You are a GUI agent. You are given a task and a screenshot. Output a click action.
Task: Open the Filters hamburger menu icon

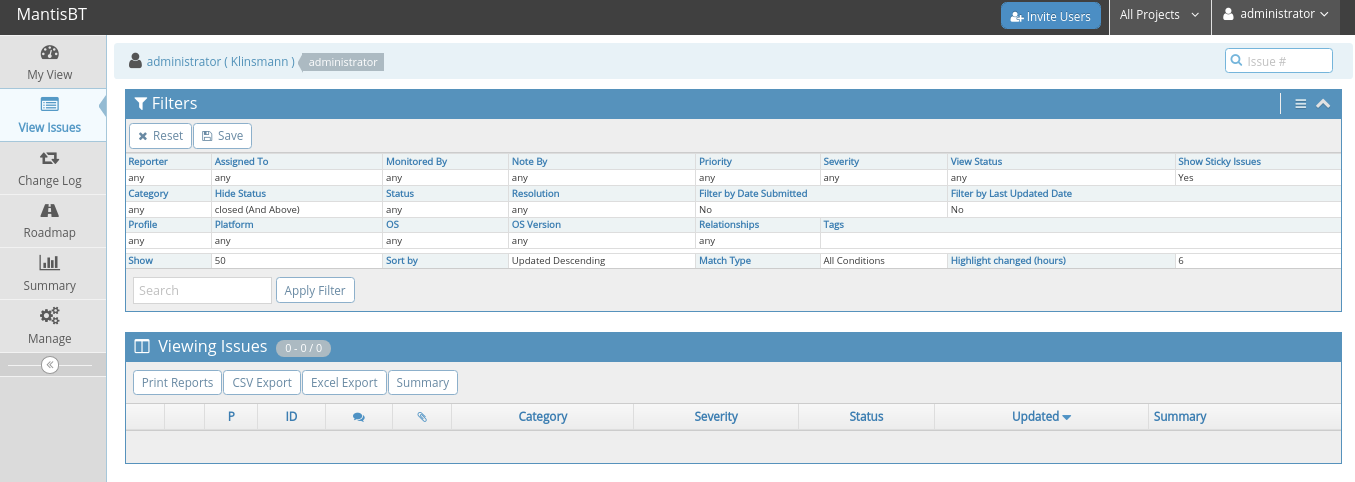tap(1300, 104)
